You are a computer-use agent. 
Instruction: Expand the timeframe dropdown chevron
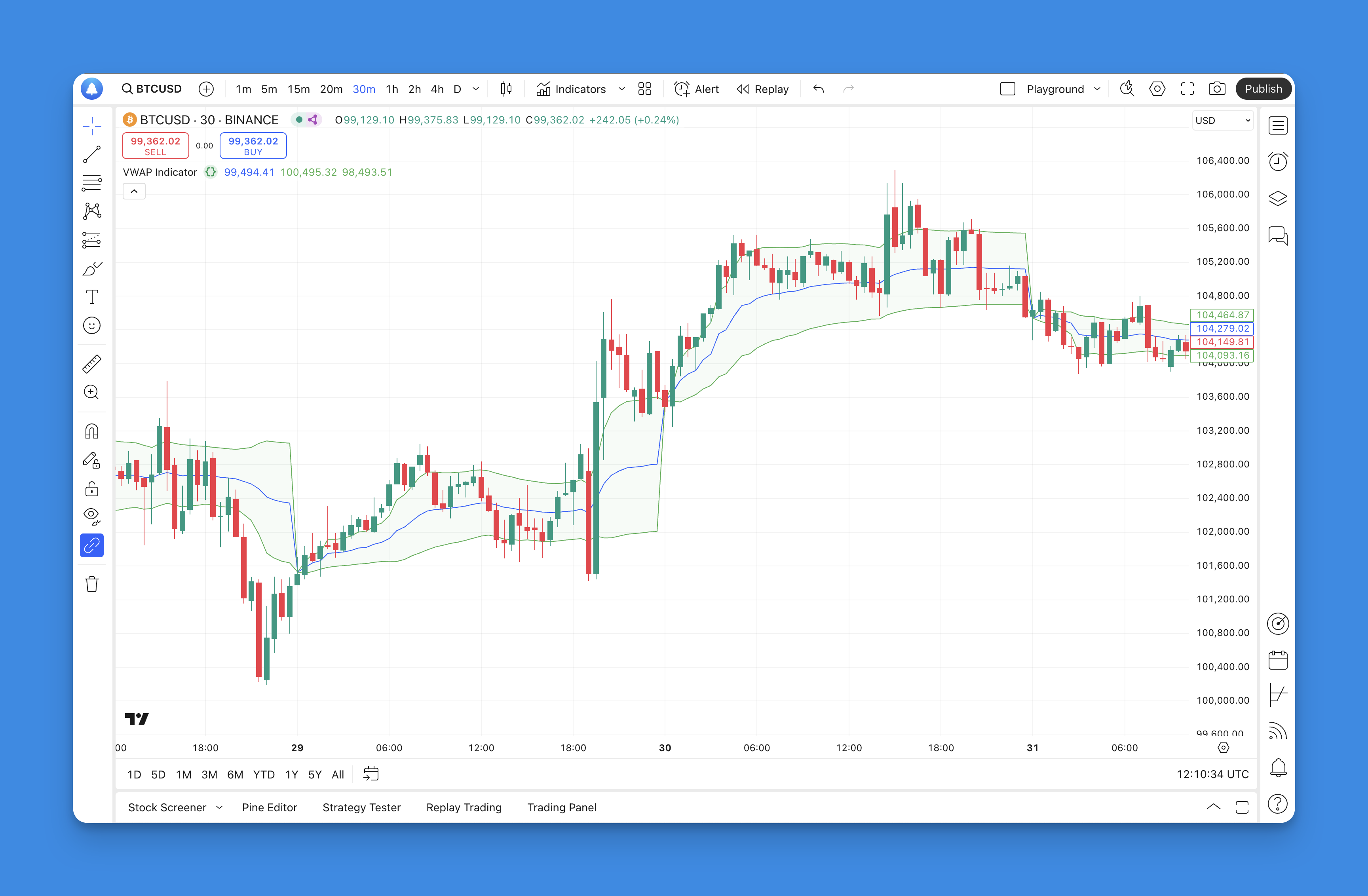click(476, 89)
